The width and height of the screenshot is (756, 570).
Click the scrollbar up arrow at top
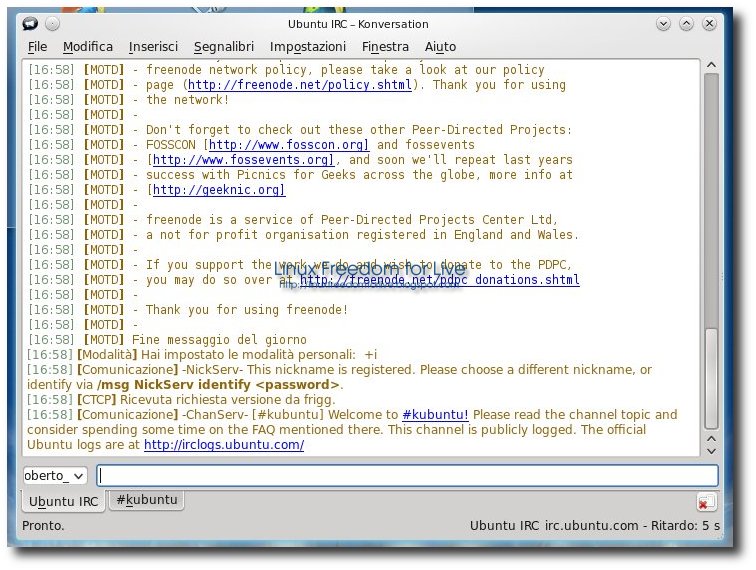point(711,65)
